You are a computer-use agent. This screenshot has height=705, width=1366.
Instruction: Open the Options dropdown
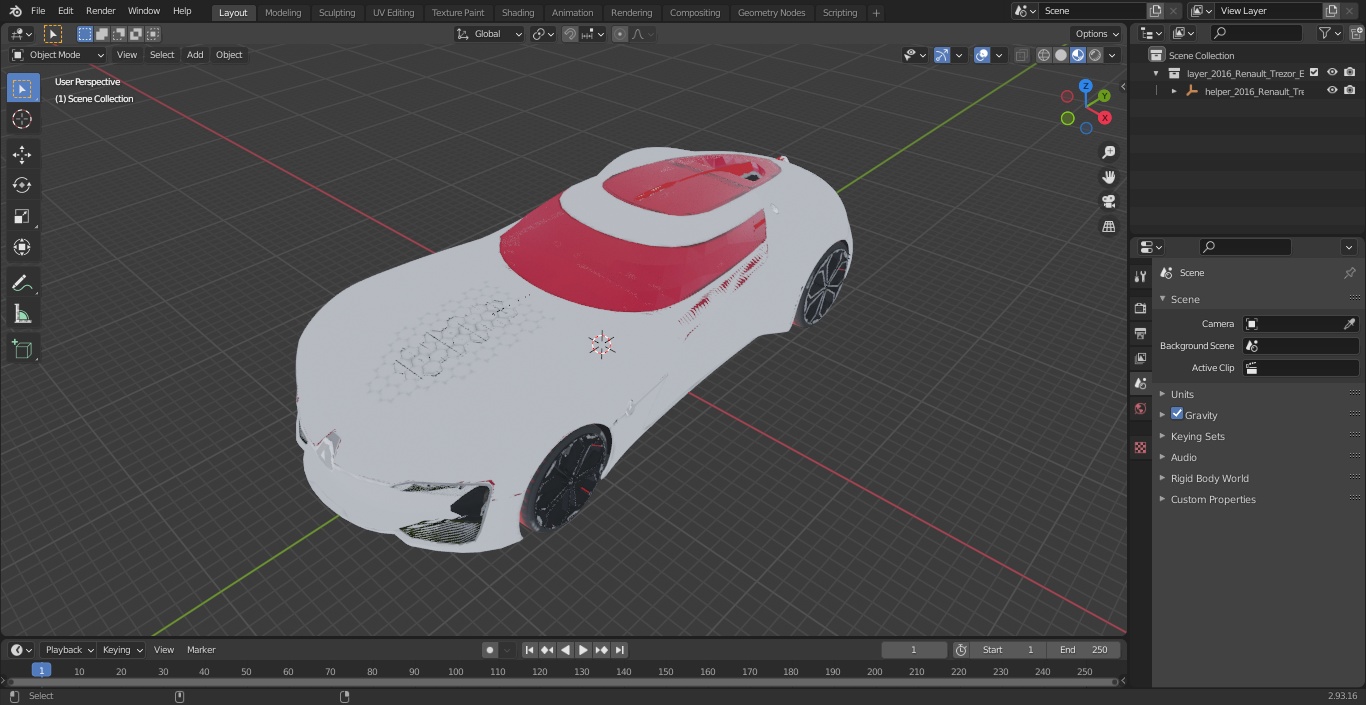tap(1098, 34)
